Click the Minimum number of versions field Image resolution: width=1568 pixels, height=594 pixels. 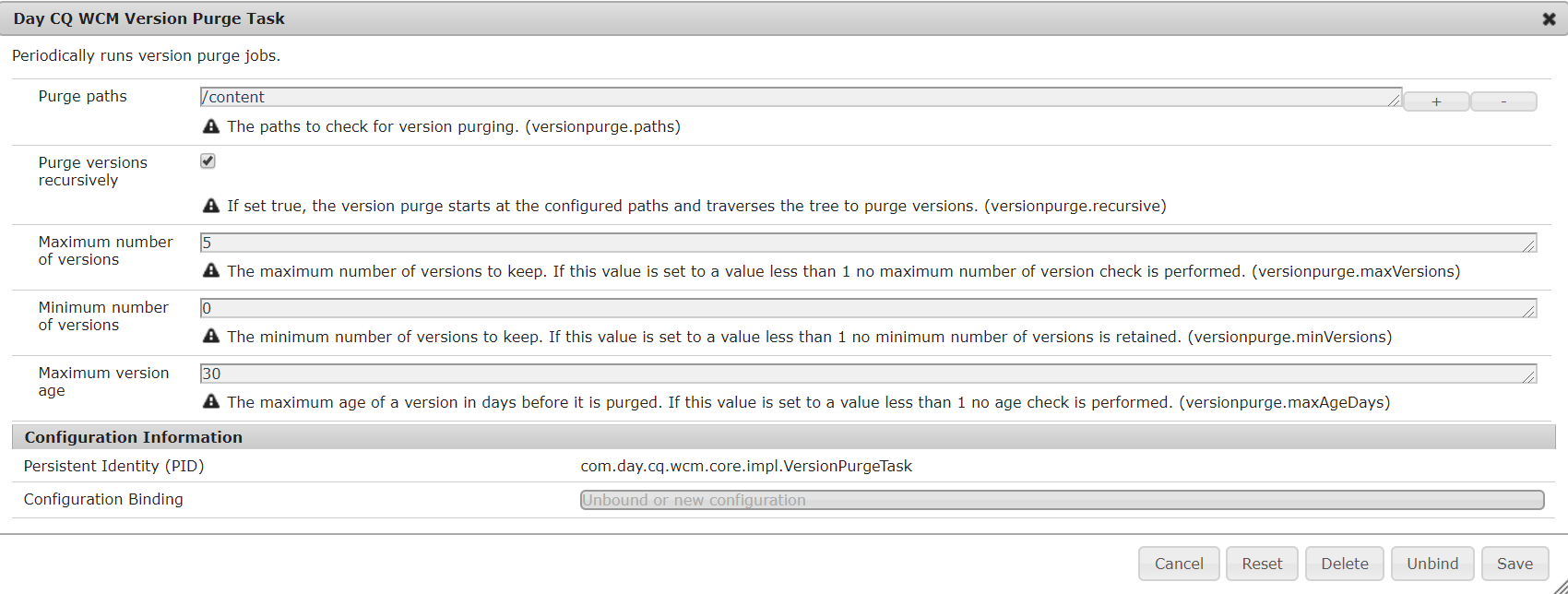tap(868, 308)
